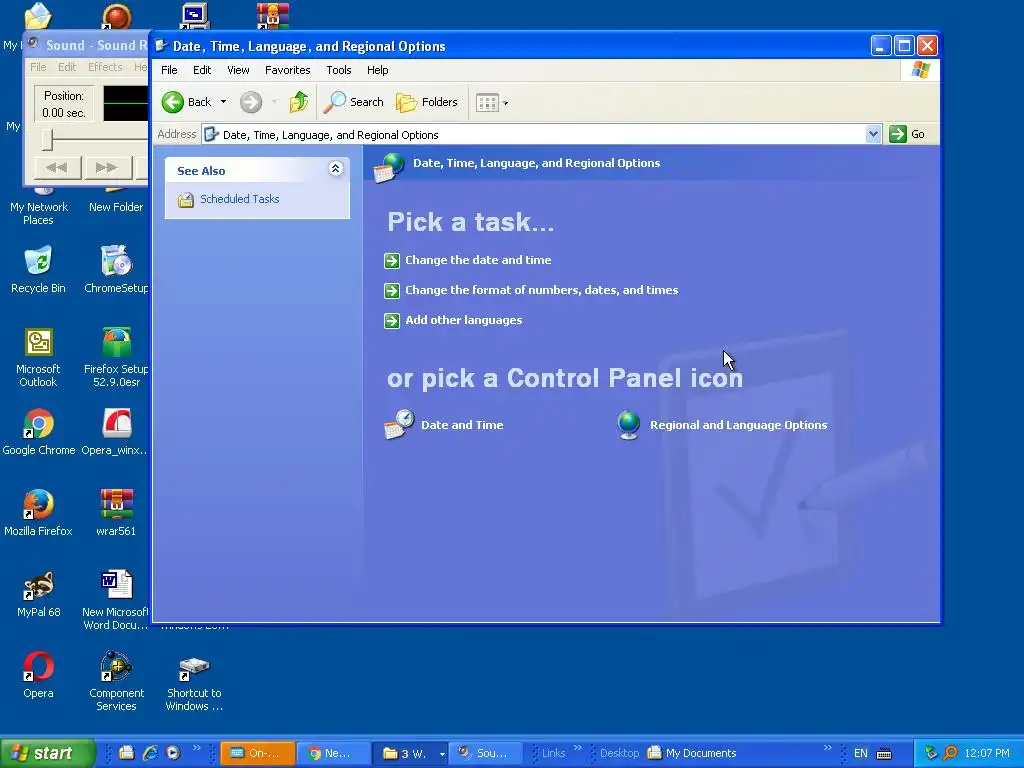Click the Start button
1024x768 pixels.
tap(47, 753)
